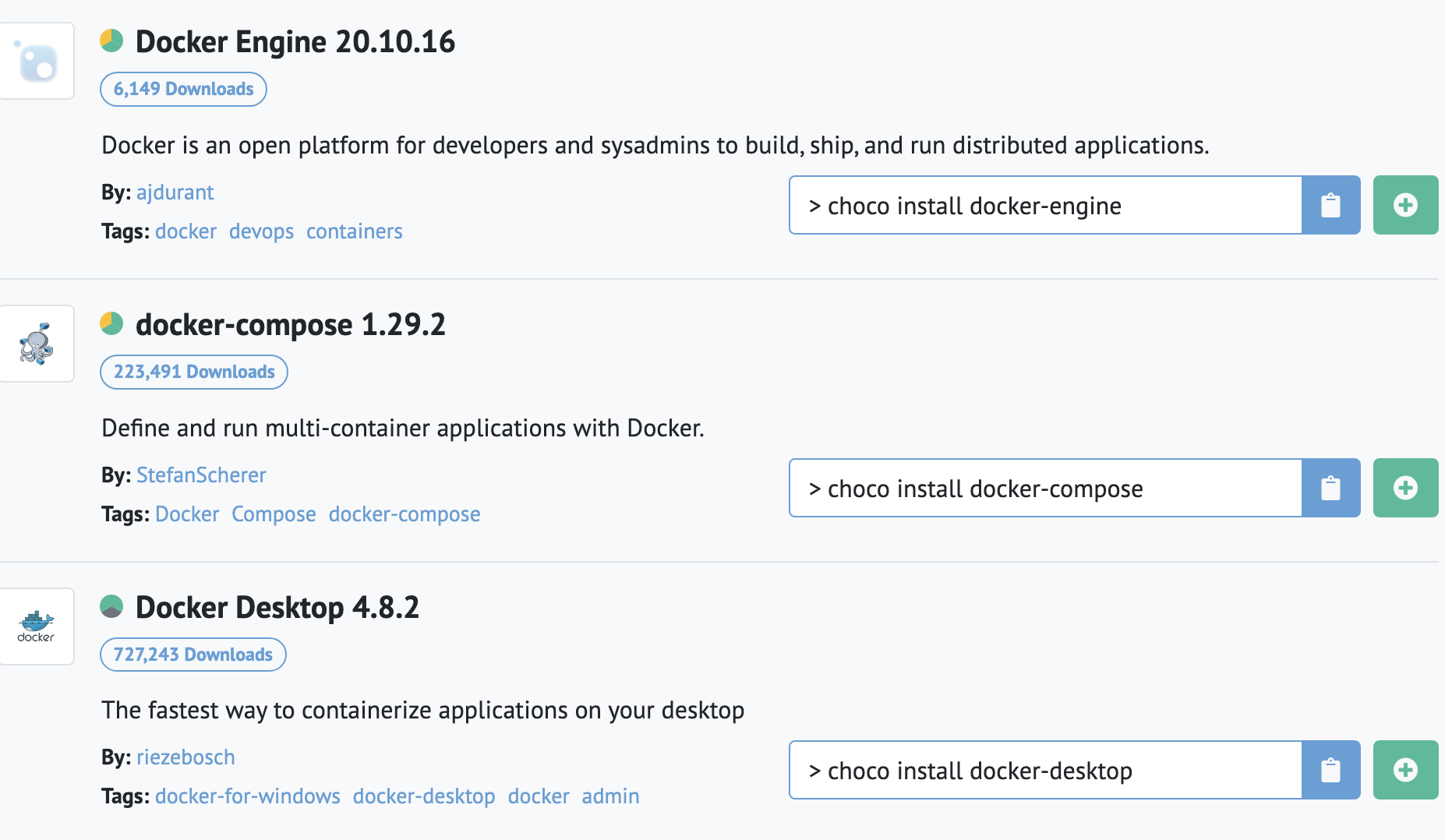This screenshot has width=1445, height=840.
Task: Copy the docker-compose install command
Action: [x=1330, y=488]
